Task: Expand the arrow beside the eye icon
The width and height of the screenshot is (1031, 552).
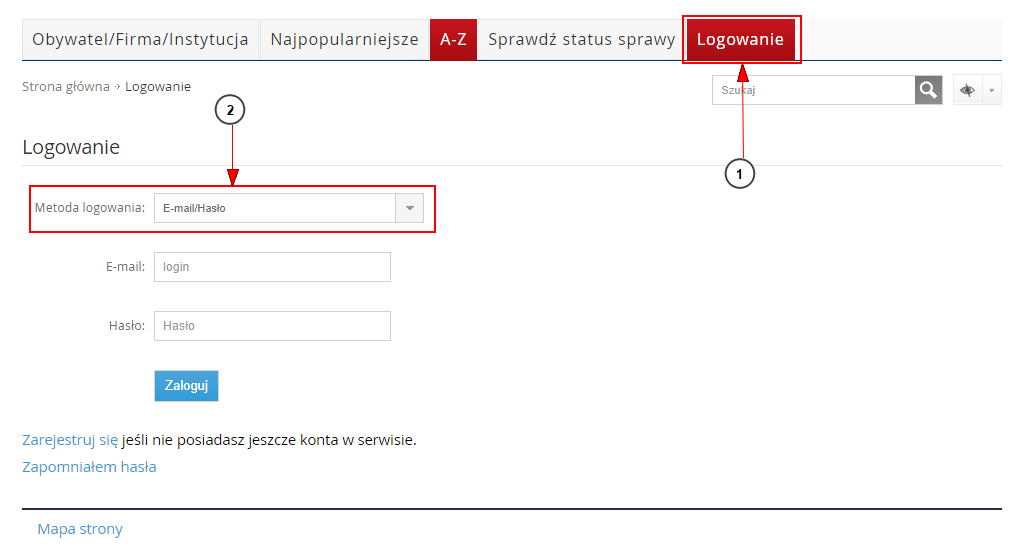Action: point(992,90)
